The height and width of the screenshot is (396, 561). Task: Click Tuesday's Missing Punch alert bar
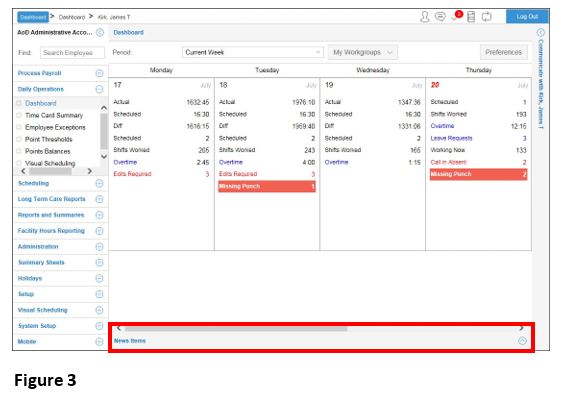(x=267, y=186)
